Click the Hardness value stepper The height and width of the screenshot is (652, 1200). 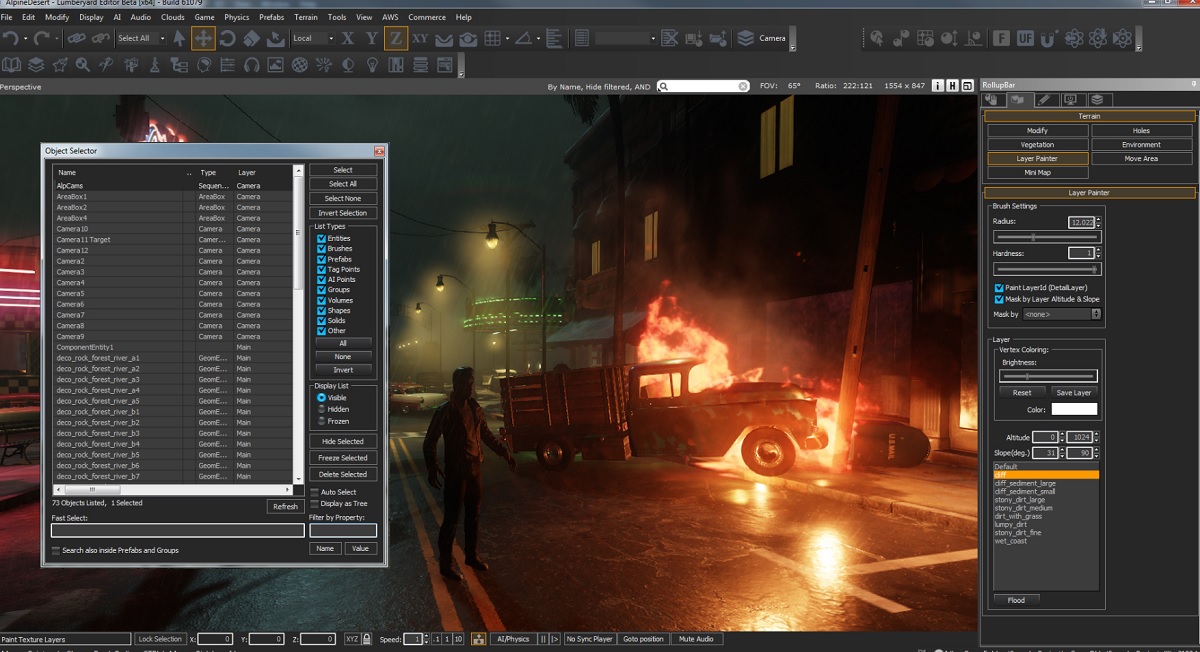coord(1098,253)
